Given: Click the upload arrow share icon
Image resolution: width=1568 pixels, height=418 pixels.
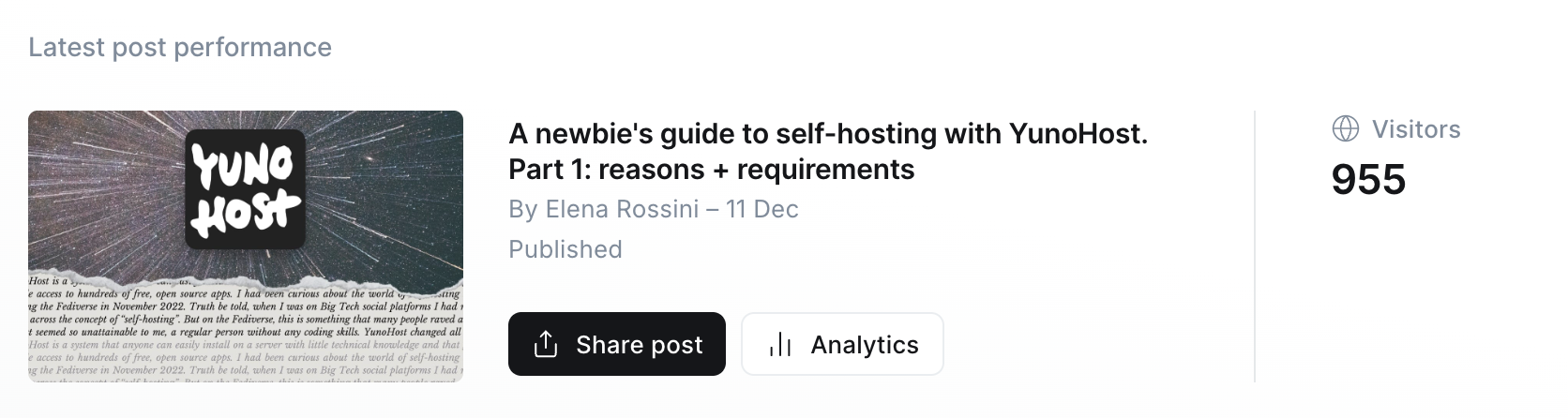Looking at the screenshot, I should [x=546, y=345].
